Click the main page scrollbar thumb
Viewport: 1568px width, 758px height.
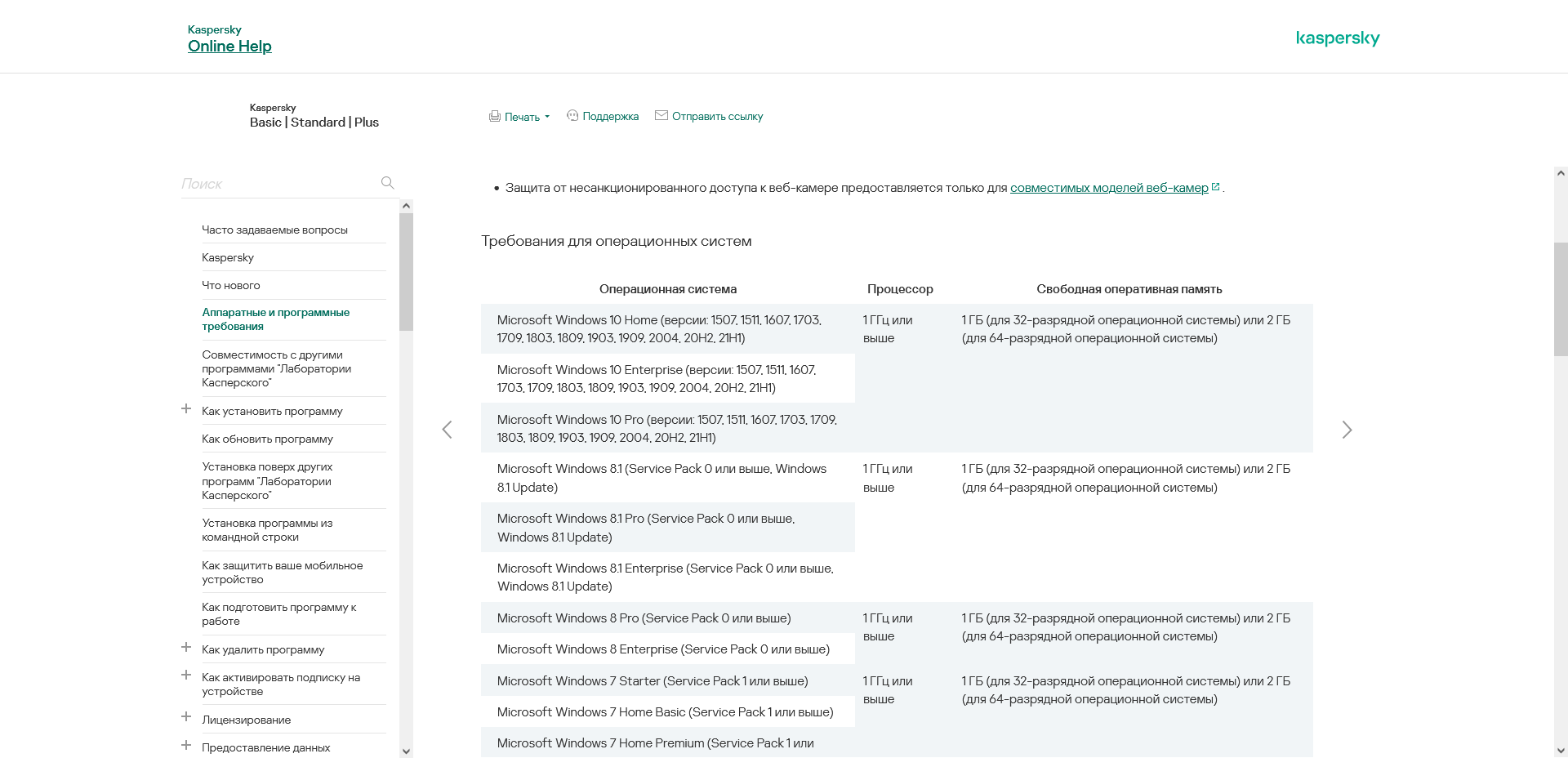coord(1561,299)
